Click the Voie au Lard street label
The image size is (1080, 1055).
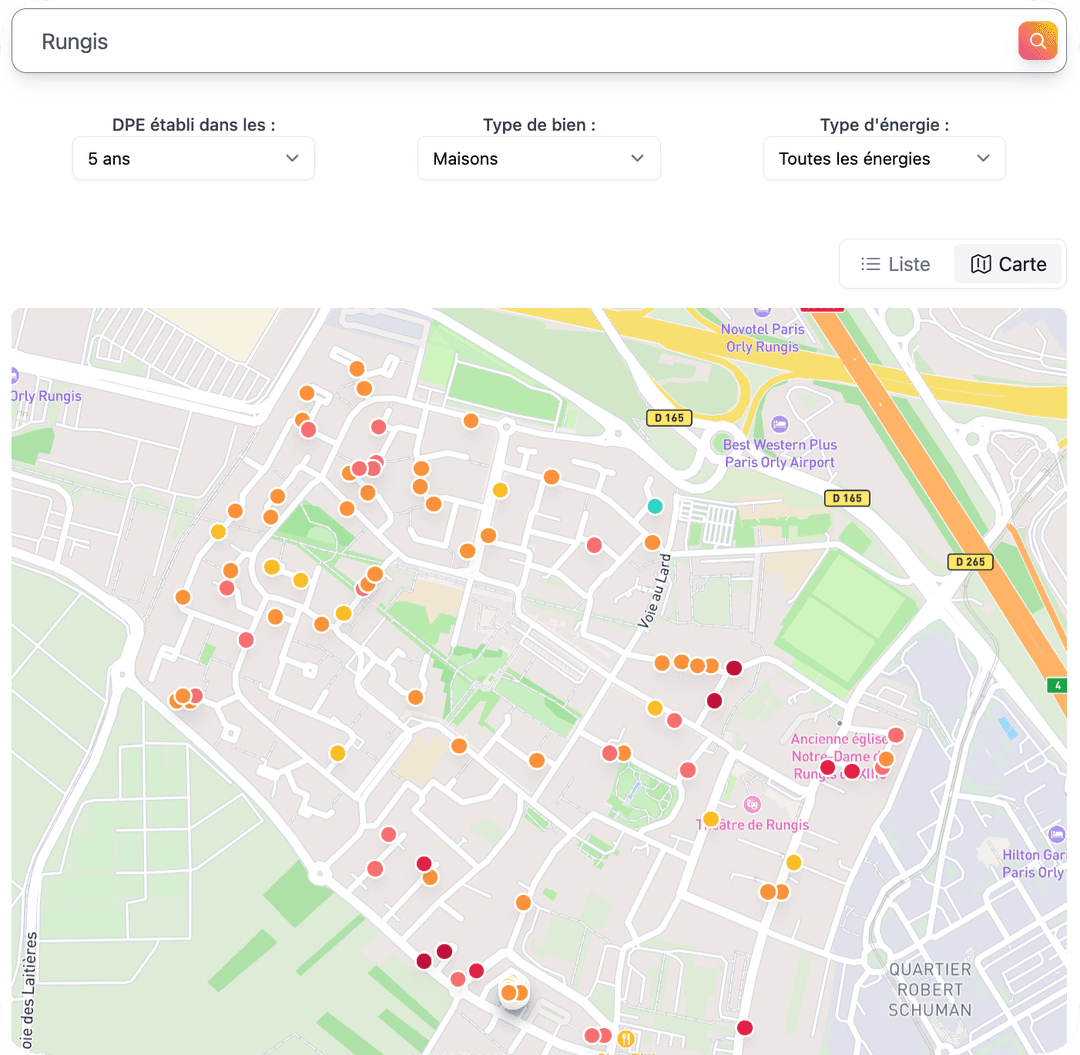click(652, 591)
